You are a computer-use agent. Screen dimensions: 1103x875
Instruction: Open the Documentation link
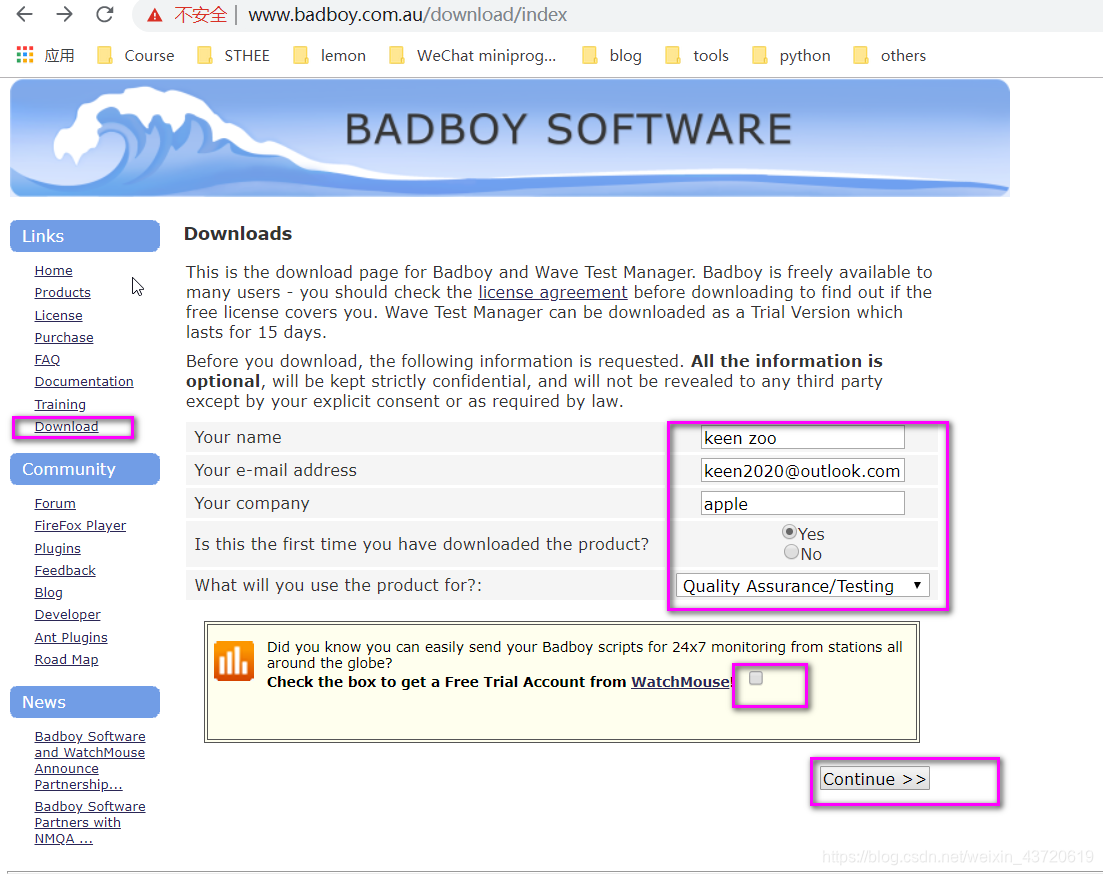click(84, 382)
